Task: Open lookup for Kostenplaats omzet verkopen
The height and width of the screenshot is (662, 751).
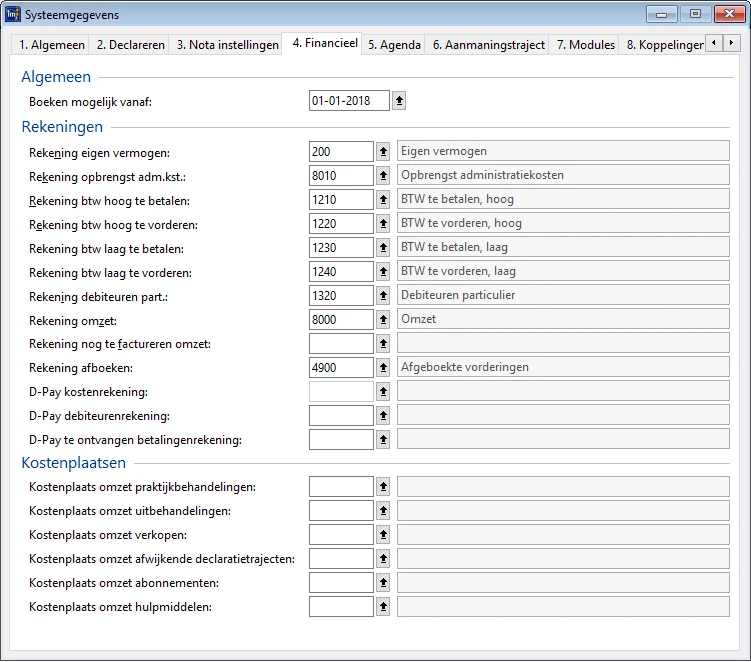Action: click(382, 535)
